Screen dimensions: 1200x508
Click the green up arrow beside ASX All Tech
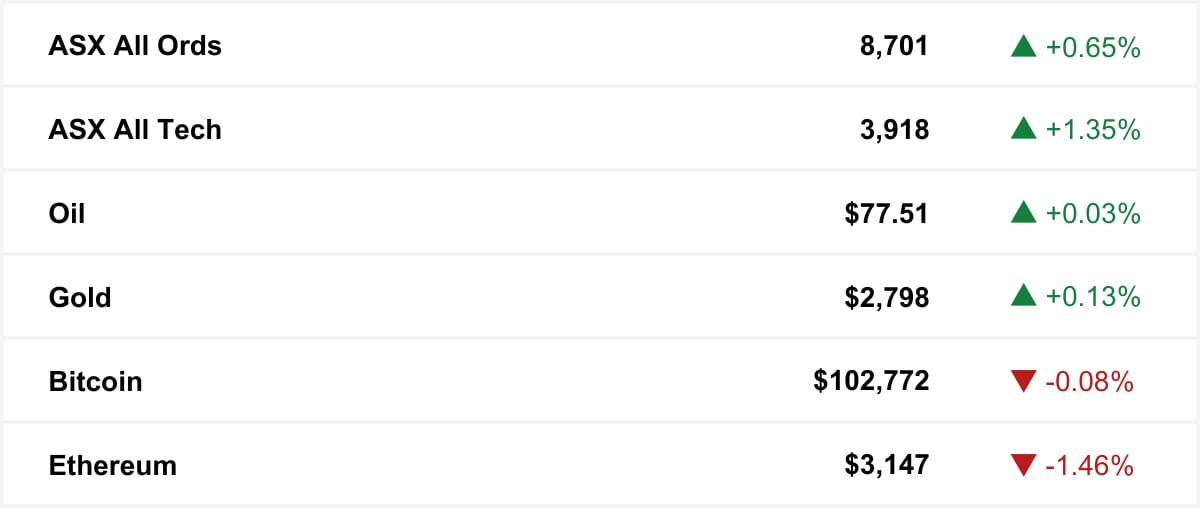[x=1023, y=130]
